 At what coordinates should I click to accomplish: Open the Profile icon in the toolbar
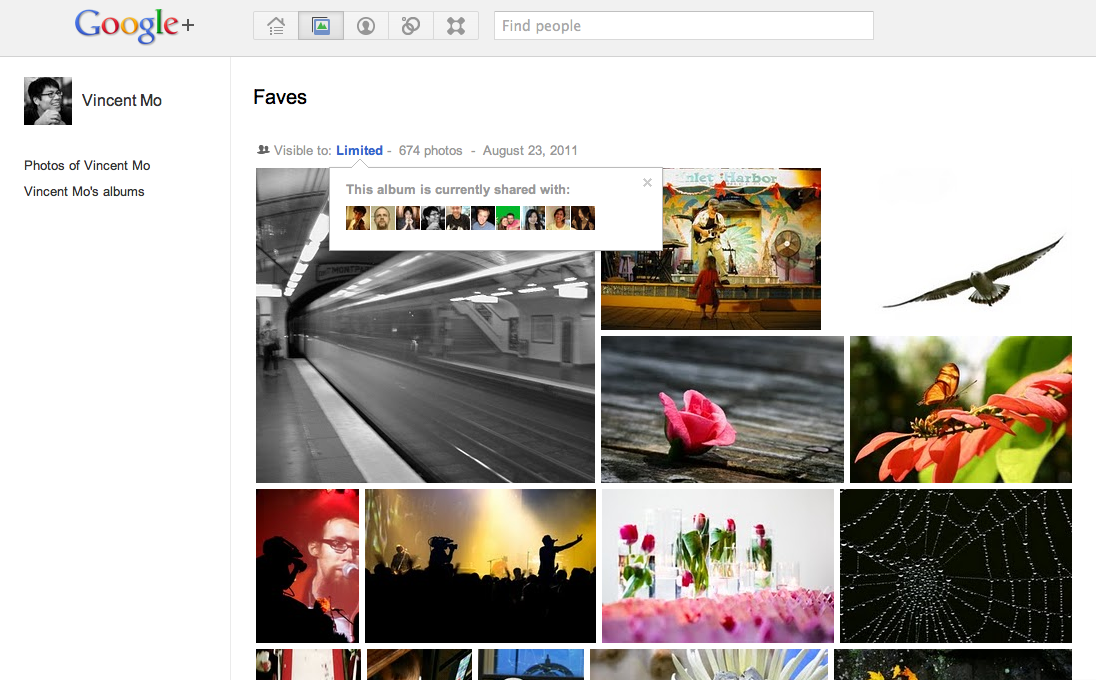pyautogui.click(x=365, y=25)
